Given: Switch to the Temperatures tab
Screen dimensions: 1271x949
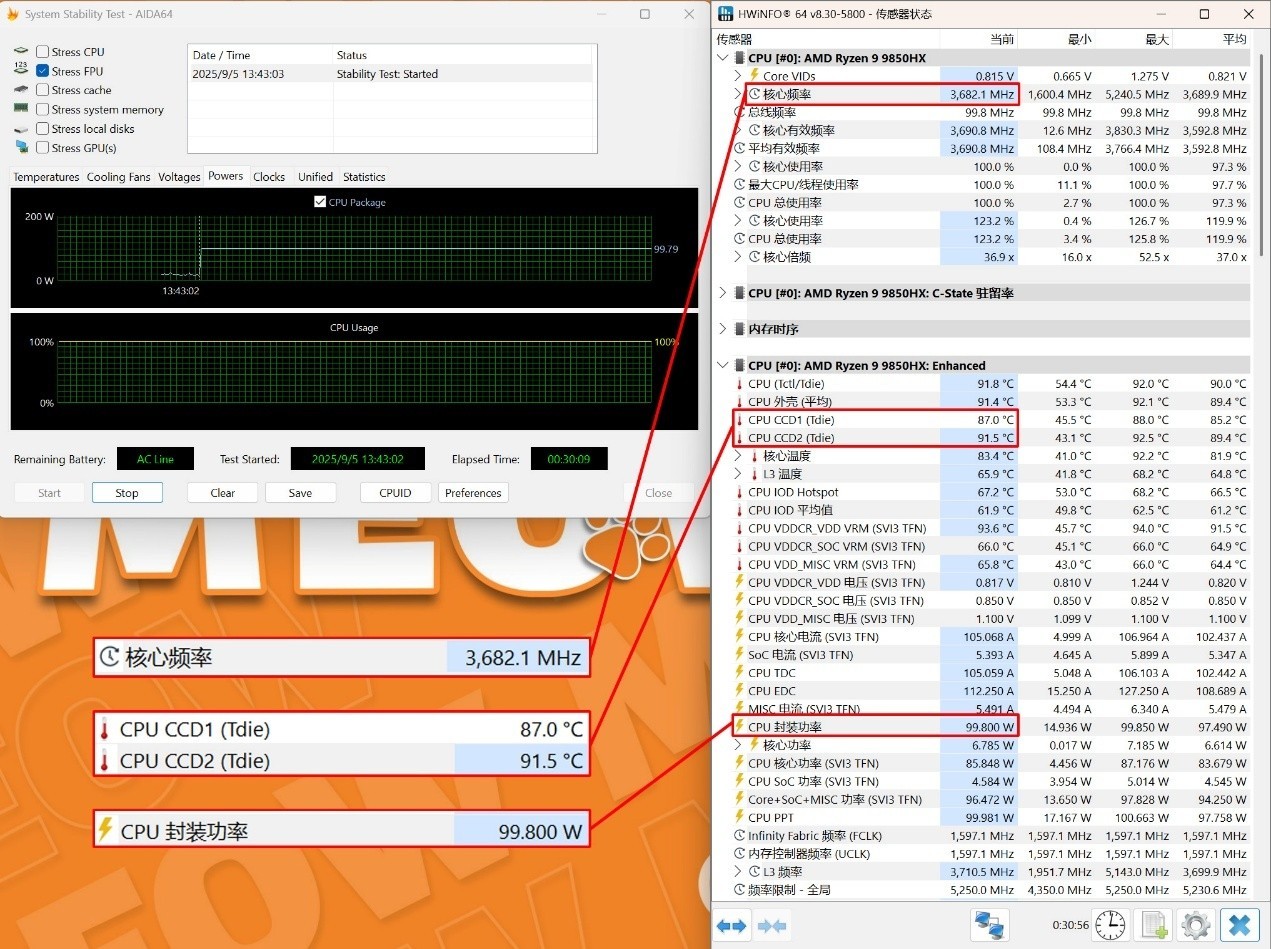Looking at the screenshot, I should tap(46, 177).
